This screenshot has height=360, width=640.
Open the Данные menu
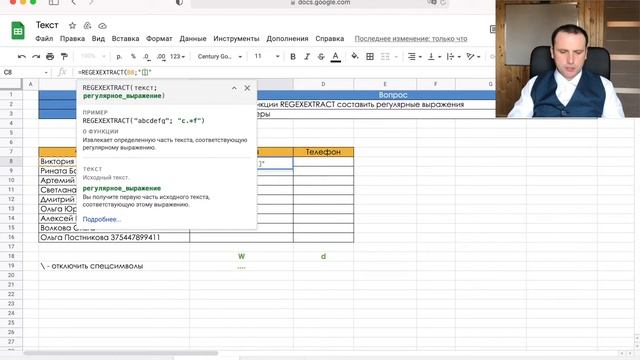click(x=193, y=39)
